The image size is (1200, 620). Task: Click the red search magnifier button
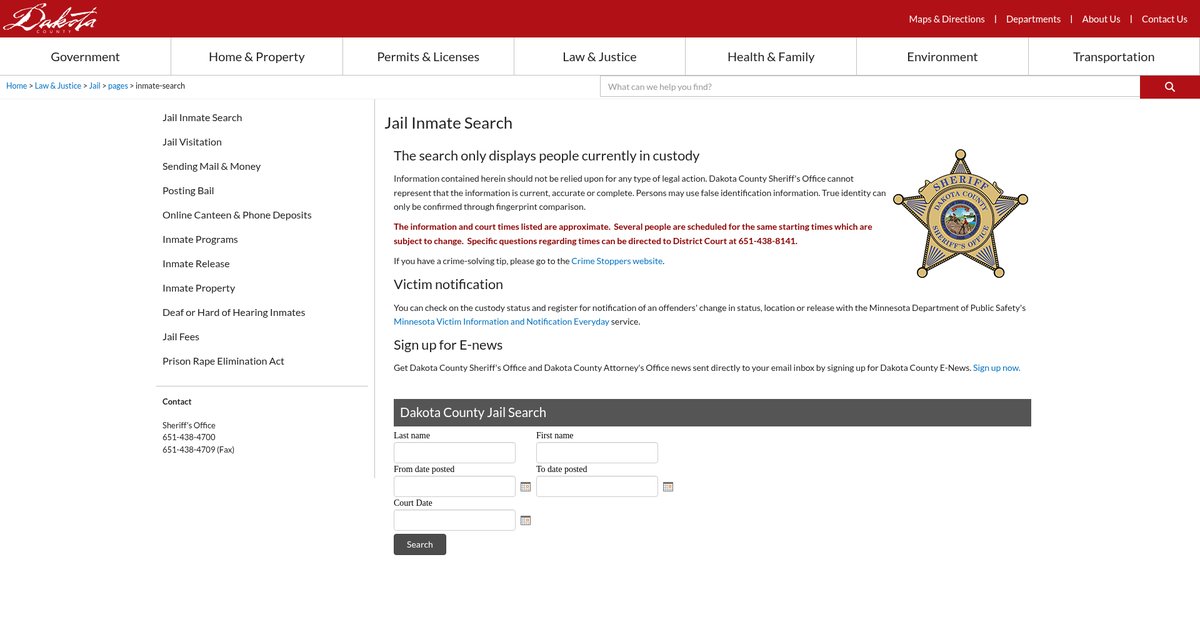coord(1169,87)
